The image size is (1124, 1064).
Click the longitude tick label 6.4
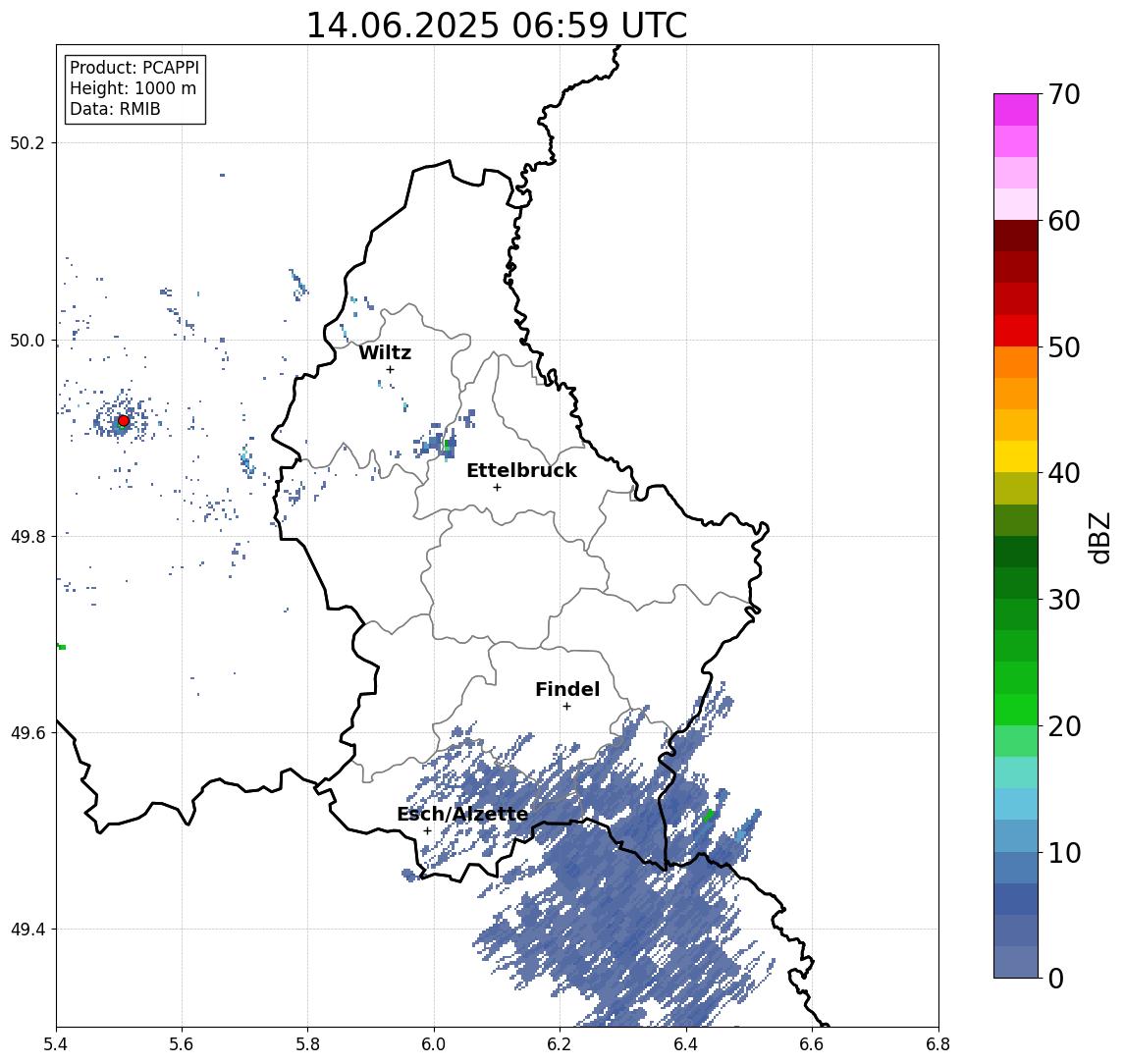(686, 1044)
